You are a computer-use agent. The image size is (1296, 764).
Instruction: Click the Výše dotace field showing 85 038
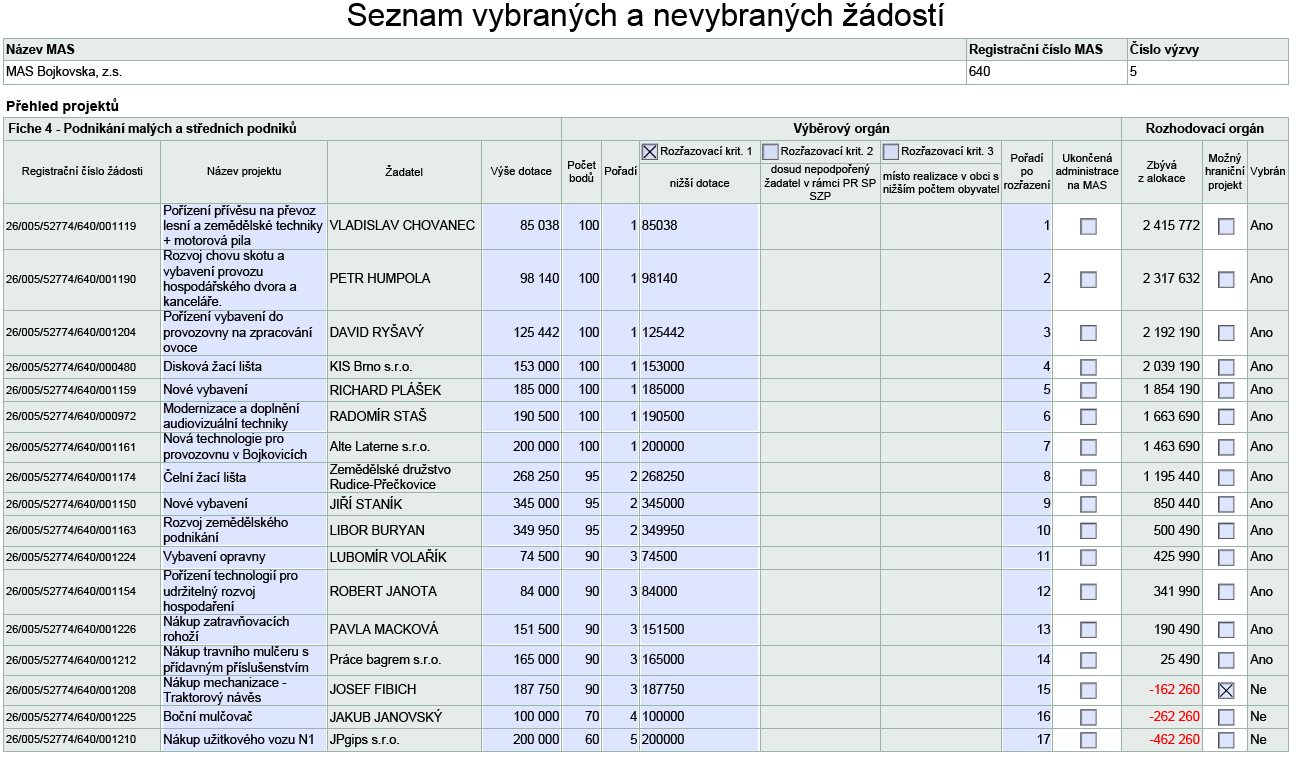click(521, 226)
